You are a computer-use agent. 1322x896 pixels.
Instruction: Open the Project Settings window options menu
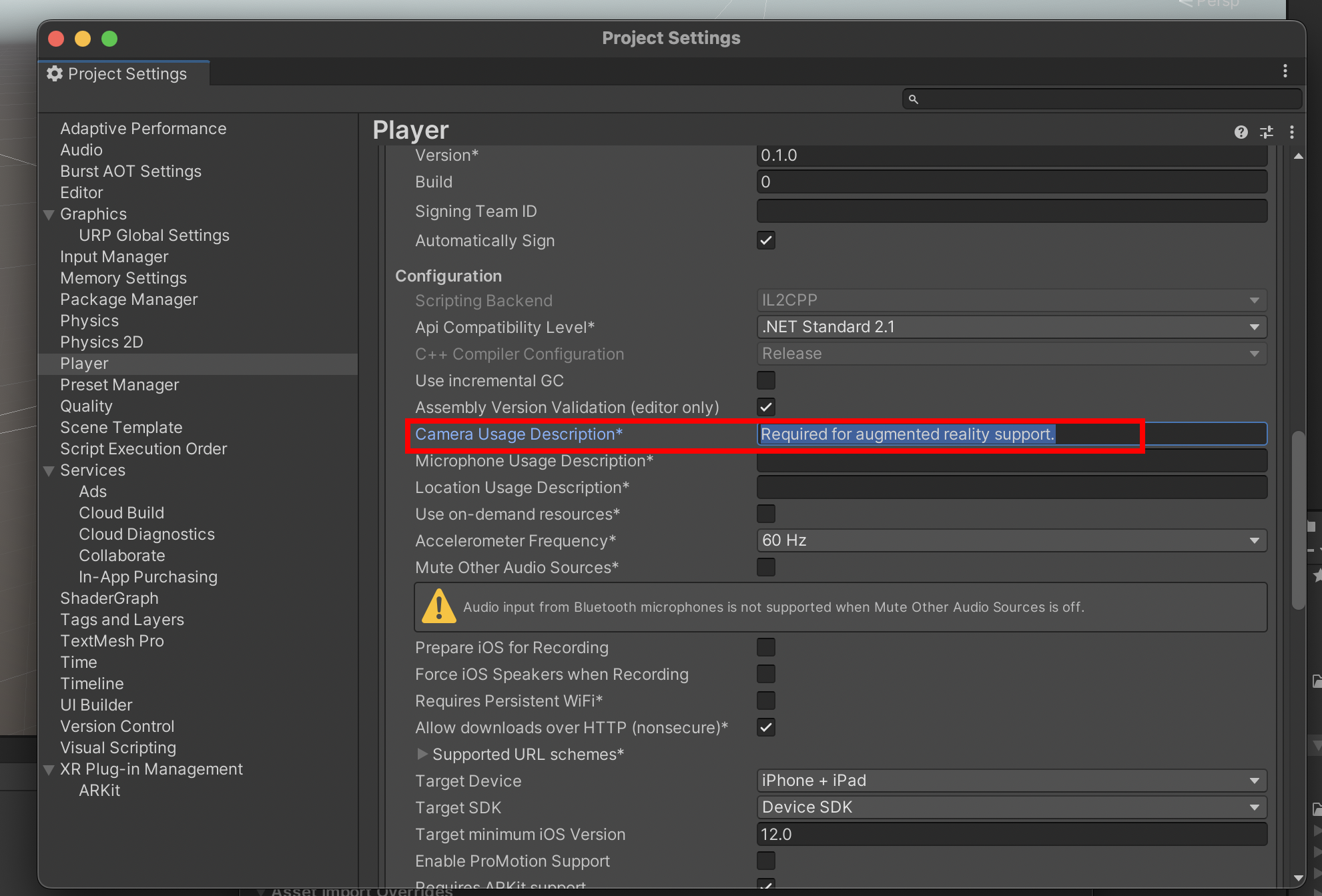[1285, 71]
